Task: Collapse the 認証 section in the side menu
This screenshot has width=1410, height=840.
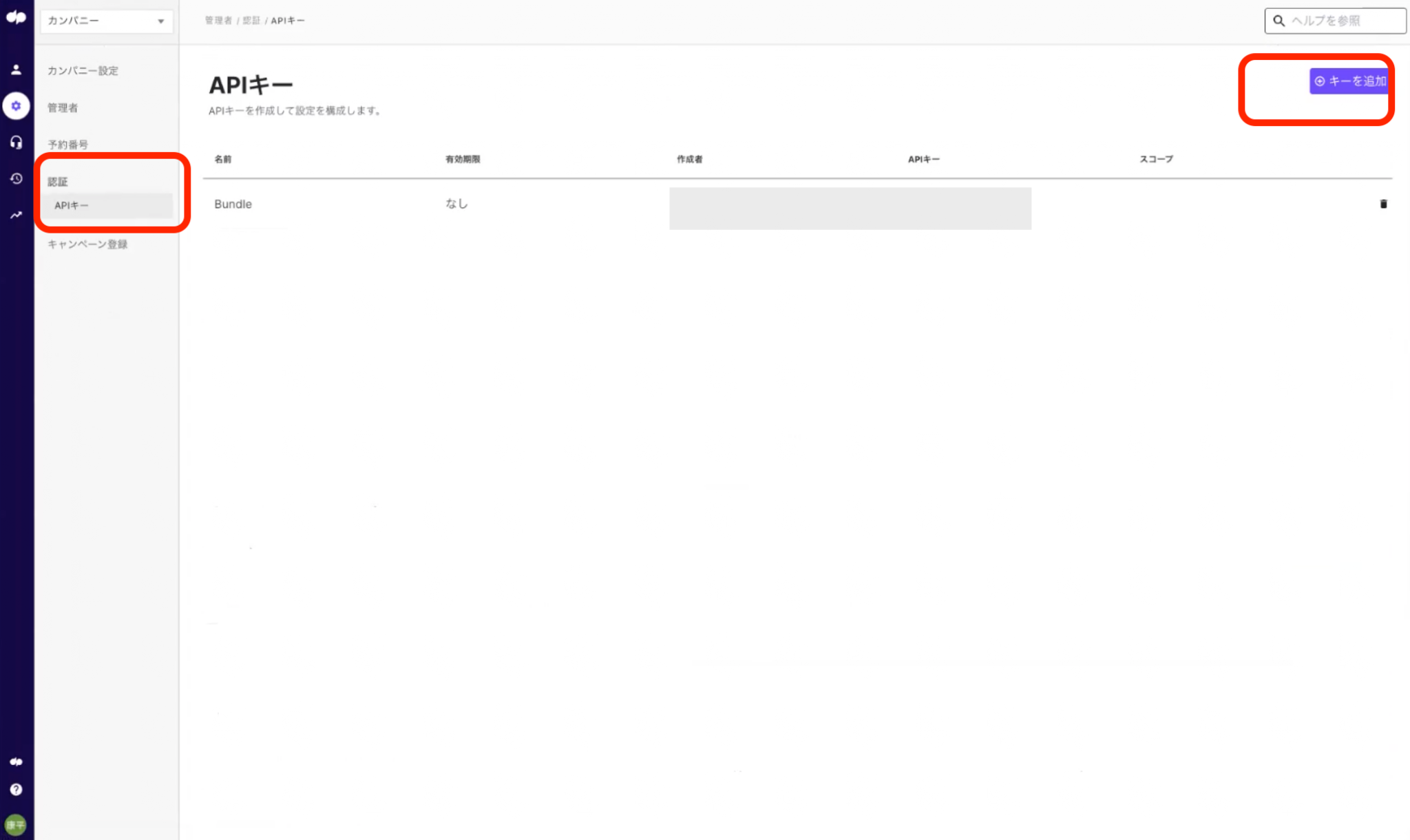Action: (x=58, y=182)
